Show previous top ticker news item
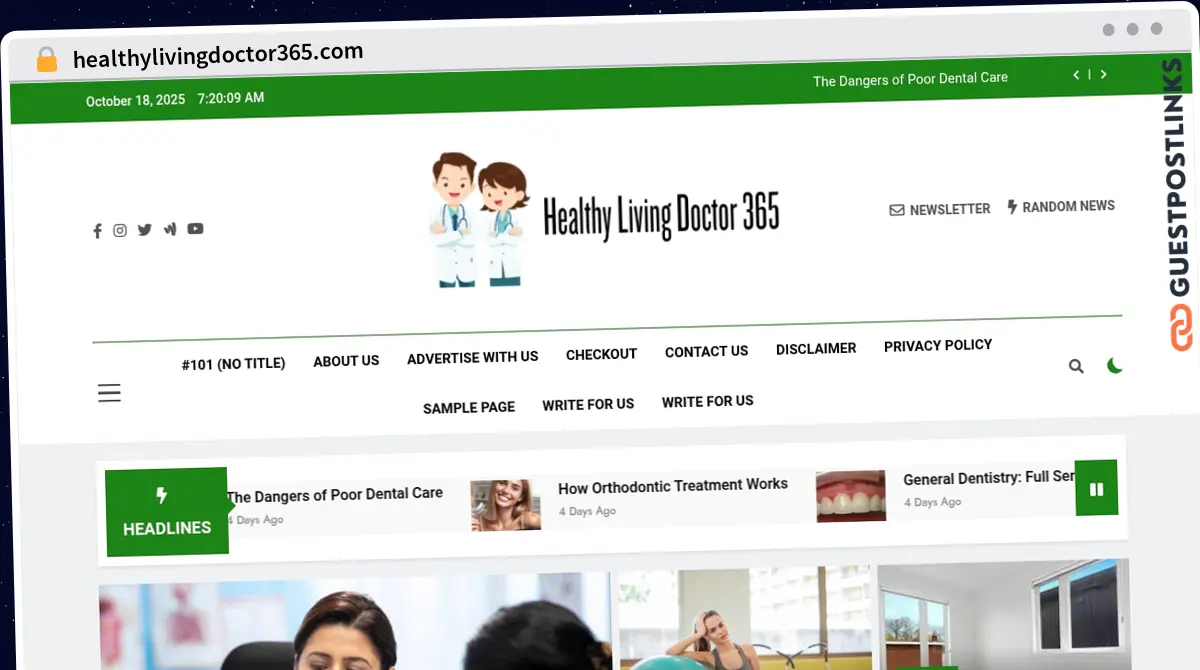Image resolution: width=1200 pixels, height=670 pixels. pos(1076,75)
